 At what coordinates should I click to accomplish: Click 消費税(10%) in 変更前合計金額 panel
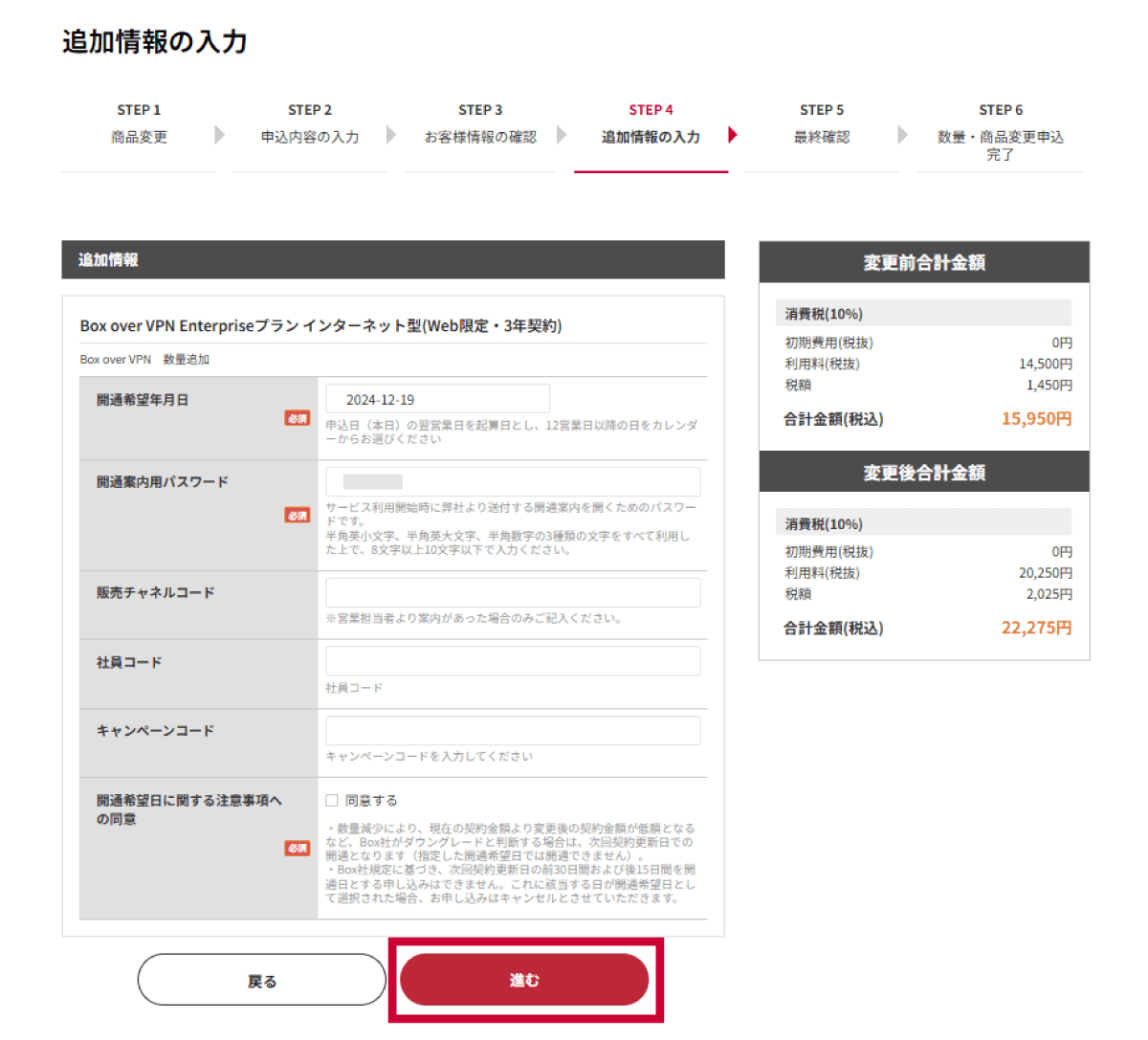coord(824,314)
